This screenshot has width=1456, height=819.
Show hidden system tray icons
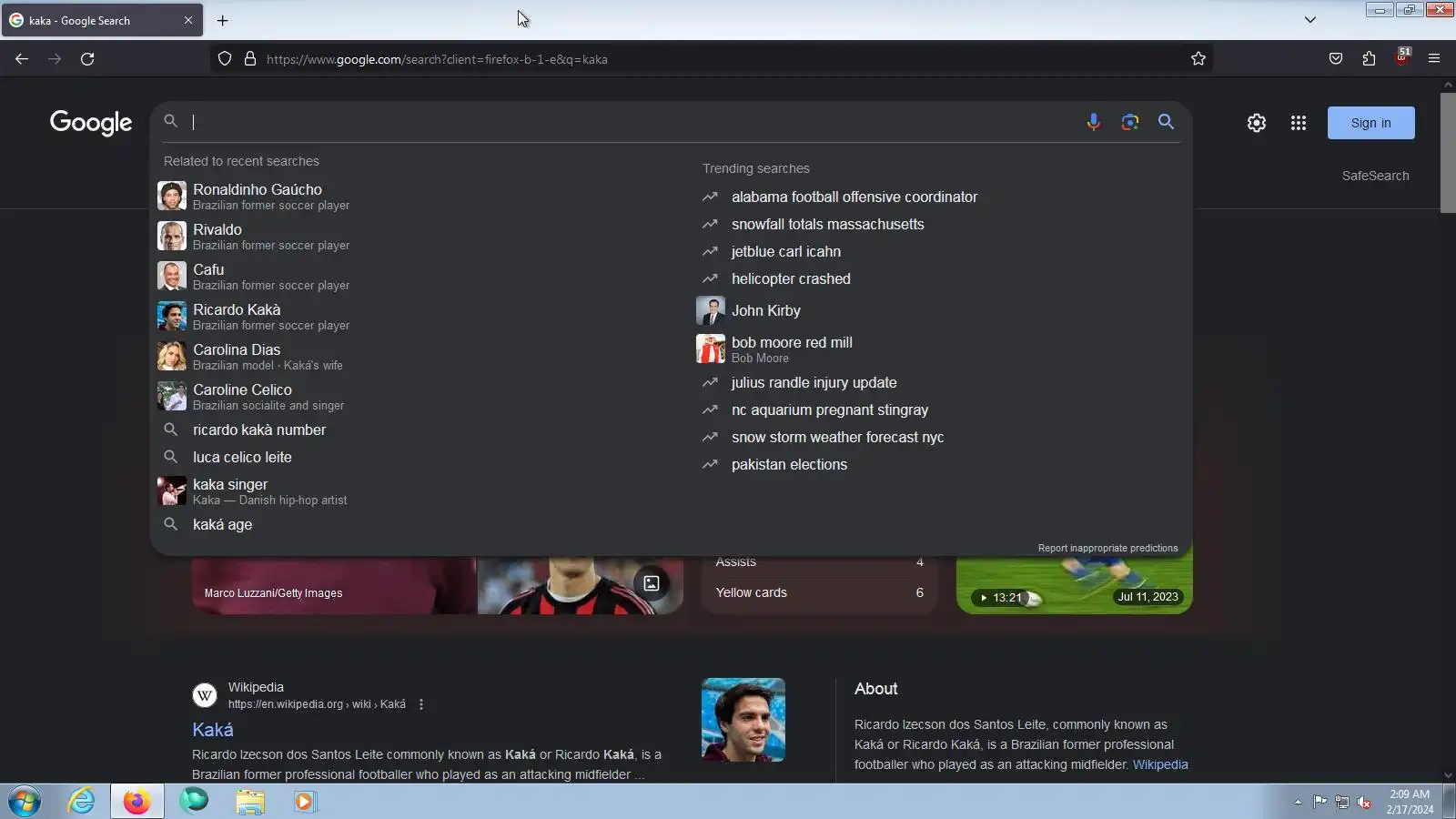(x=1298, y=802)
